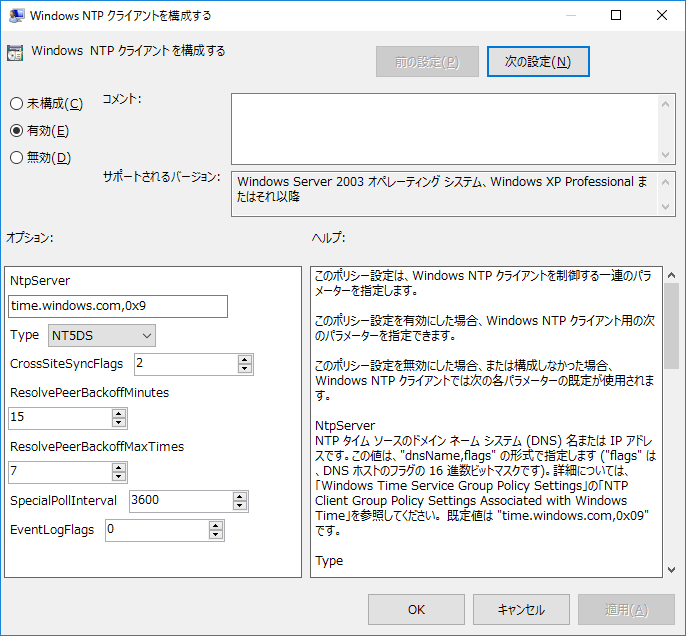Click the title bar window icon
Image resolution: width=686 pixels, height=636 pixels.
[x=16, y=15]
